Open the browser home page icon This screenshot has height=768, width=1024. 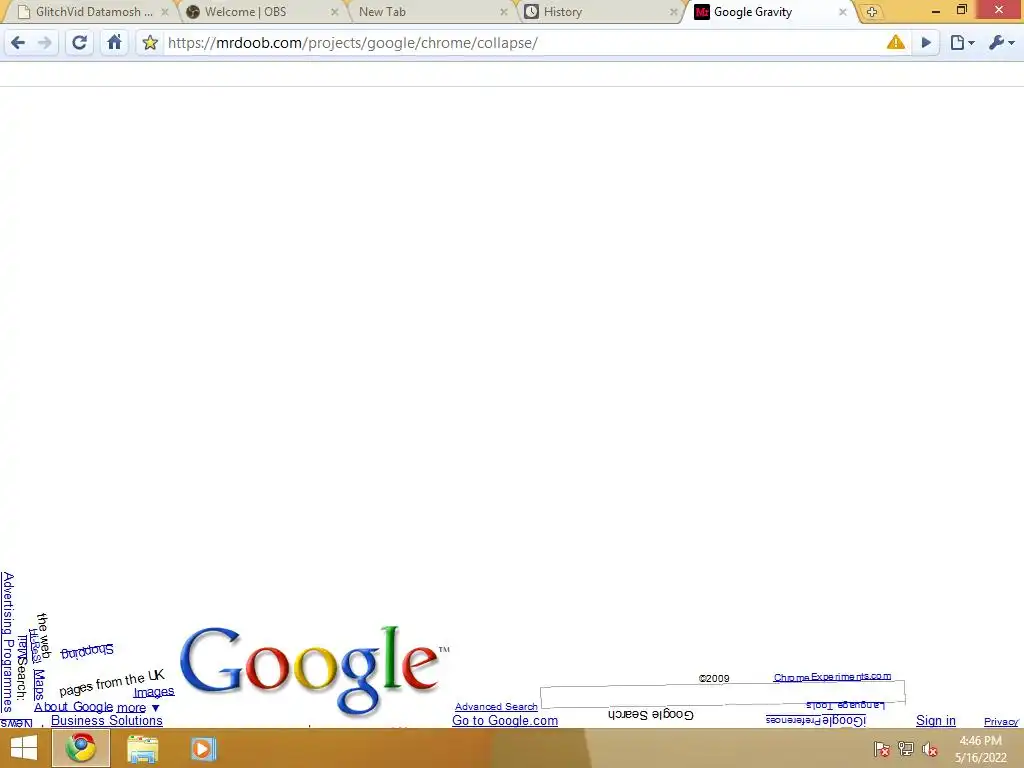[x=114, y=43]
